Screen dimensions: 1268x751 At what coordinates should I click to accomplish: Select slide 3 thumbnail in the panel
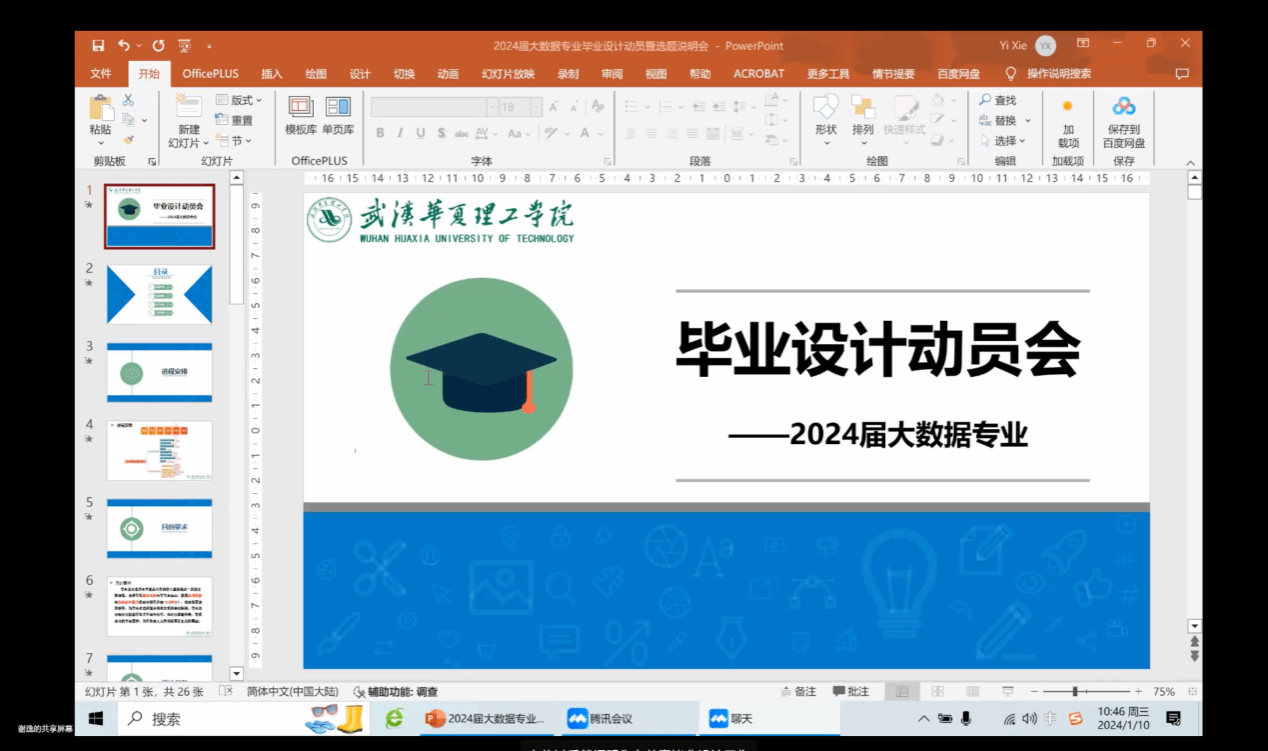coord(160,373)
